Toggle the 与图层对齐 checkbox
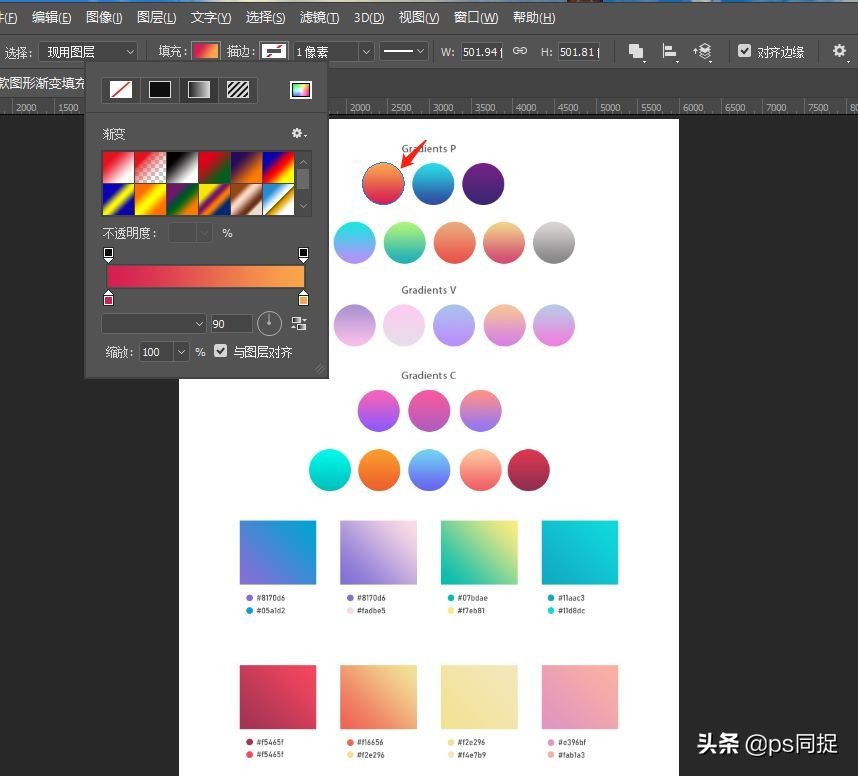 221,352
